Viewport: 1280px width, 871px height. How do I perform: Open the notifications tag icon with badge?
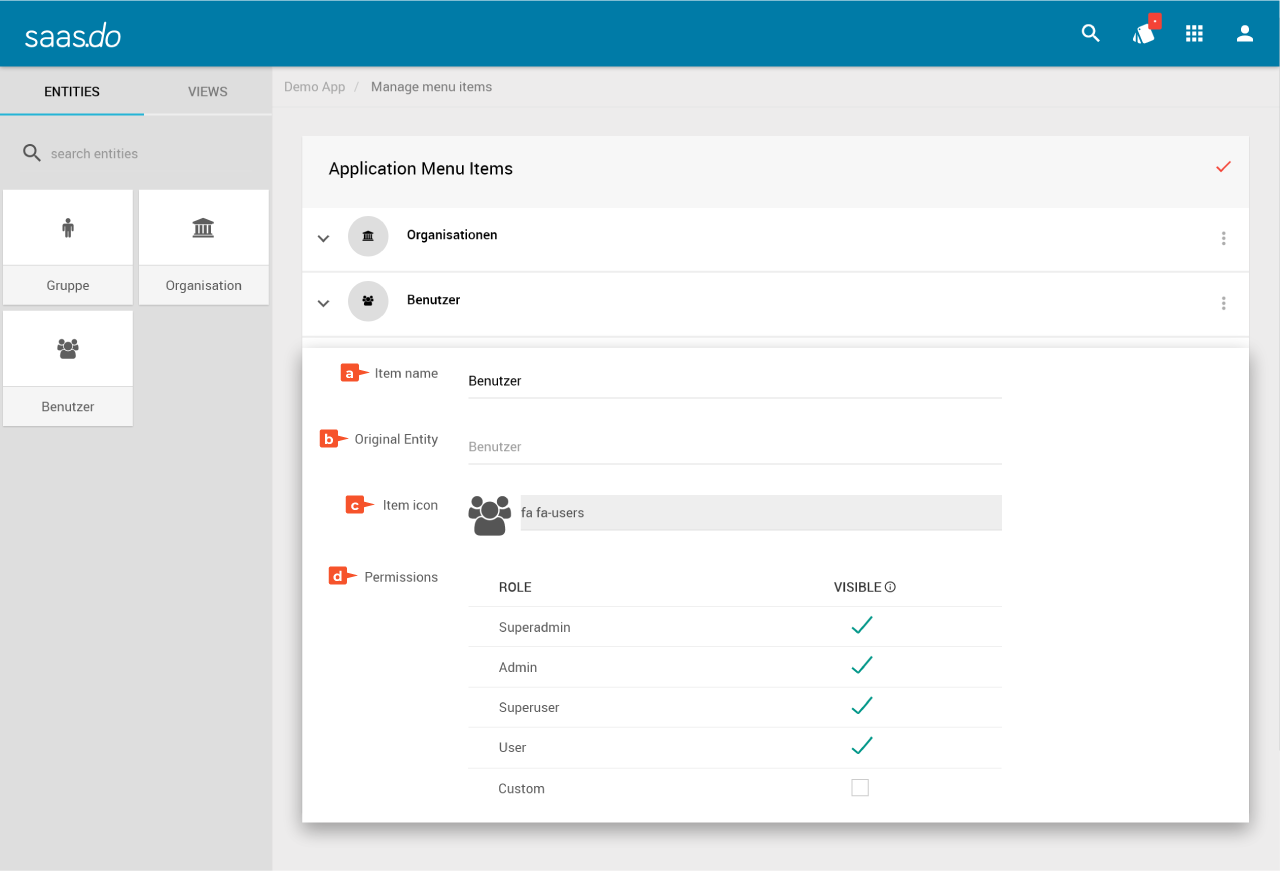tap(1144, 33)
